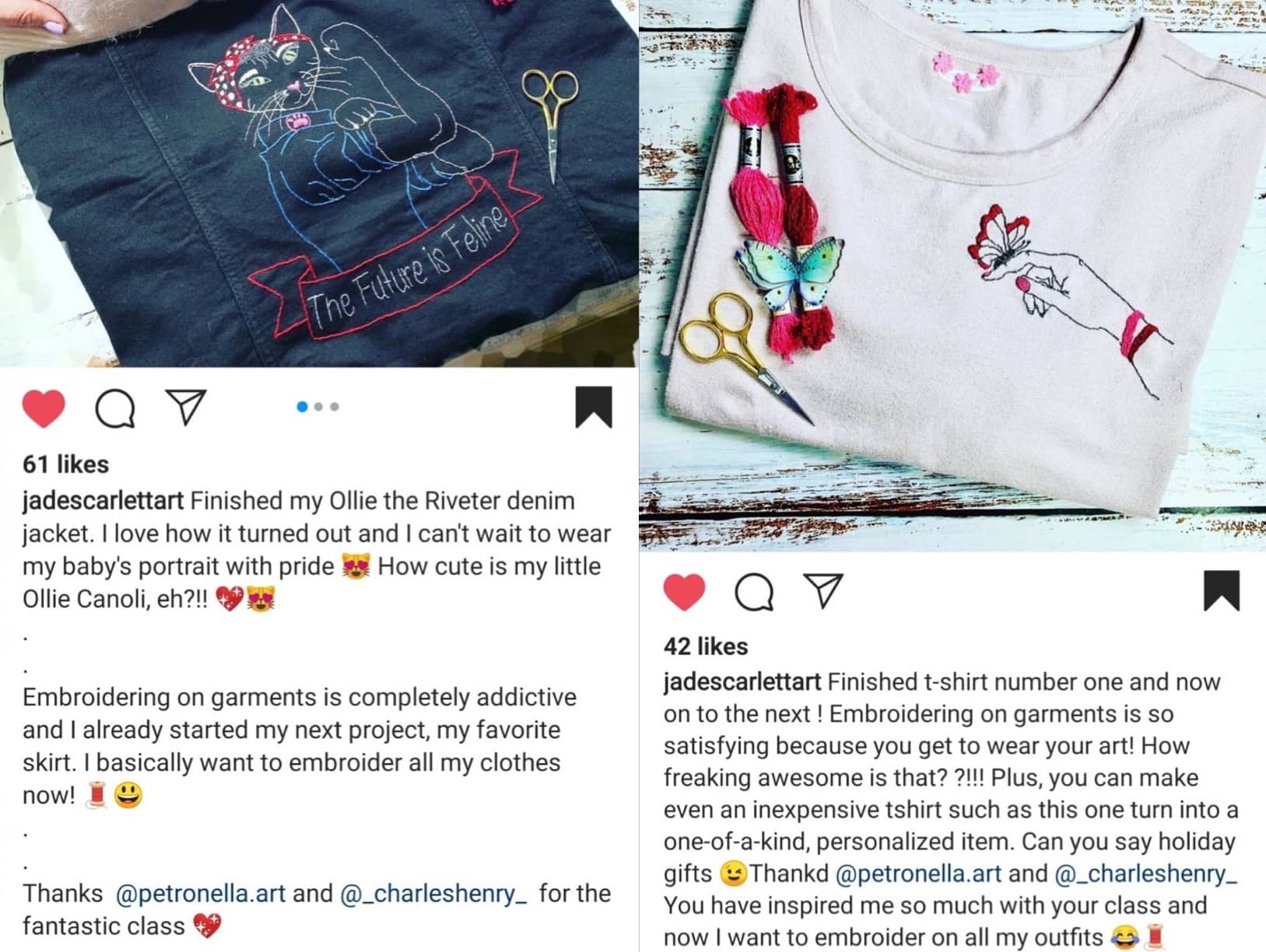Image resolution: width=1266 pixels, height=952 pixels.
Task: Open @petronella.art mention in t-shirt caption
Action: pyautogui.click(x=918, y=873)
